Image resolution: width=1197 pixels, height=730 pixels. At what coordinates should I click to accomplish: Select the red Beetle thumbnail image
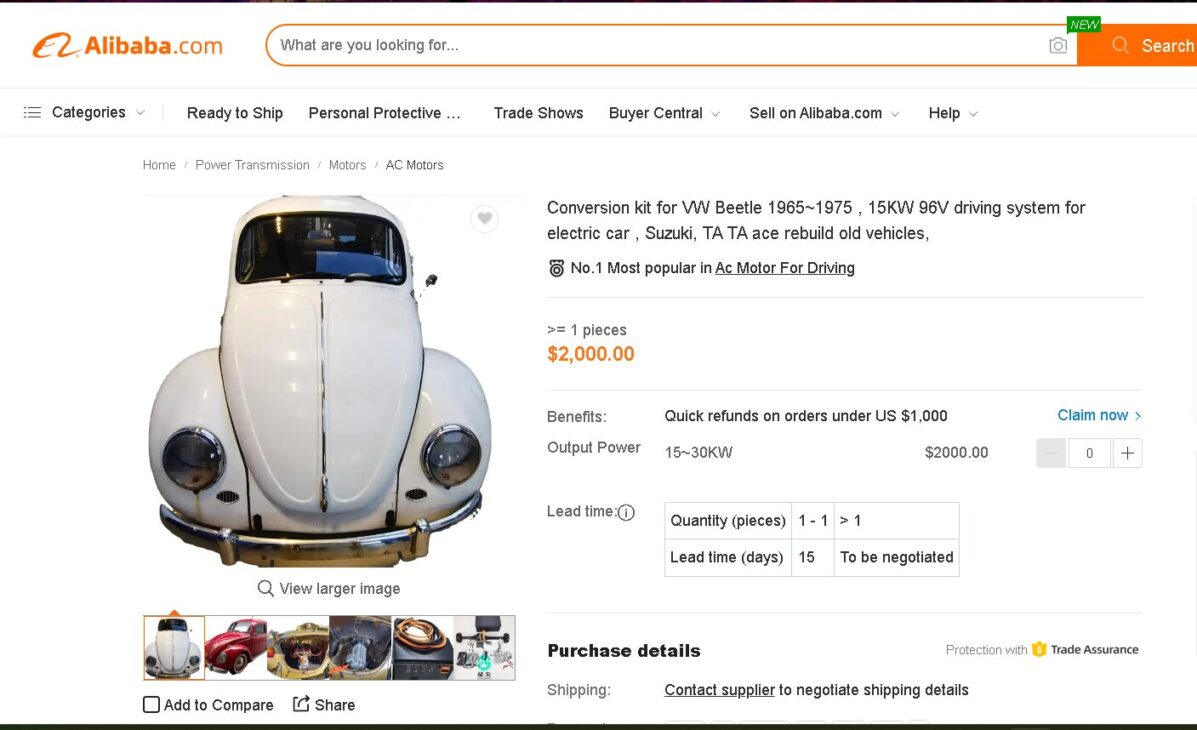(x=236, y=648)
